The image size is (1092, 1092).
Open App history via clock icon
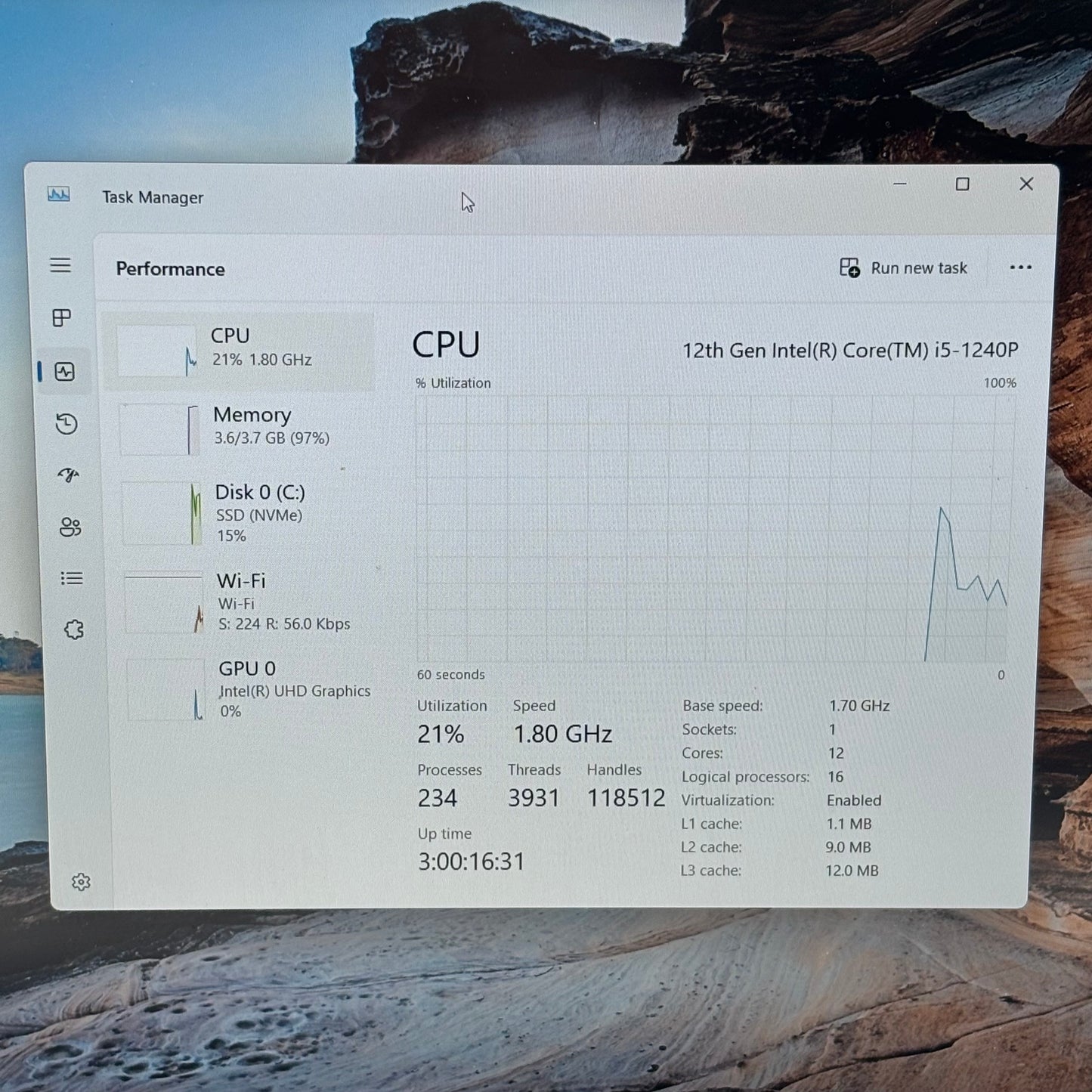(x=67, y=424)
